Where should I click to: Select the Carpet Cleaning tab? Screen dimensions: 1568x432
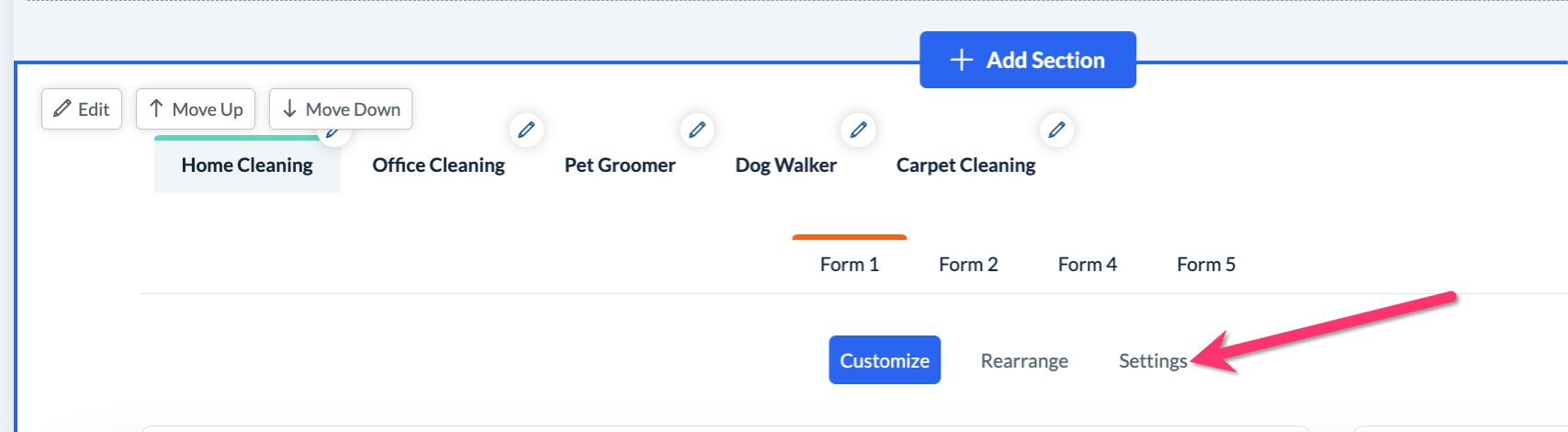coord(965,165)
